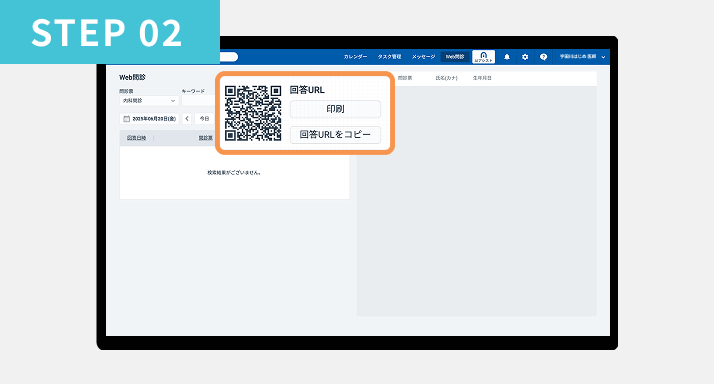Viewport: 714px width, 384px height.
Task: Open the タスク管理 menu item
Action: tap(389, 57)
